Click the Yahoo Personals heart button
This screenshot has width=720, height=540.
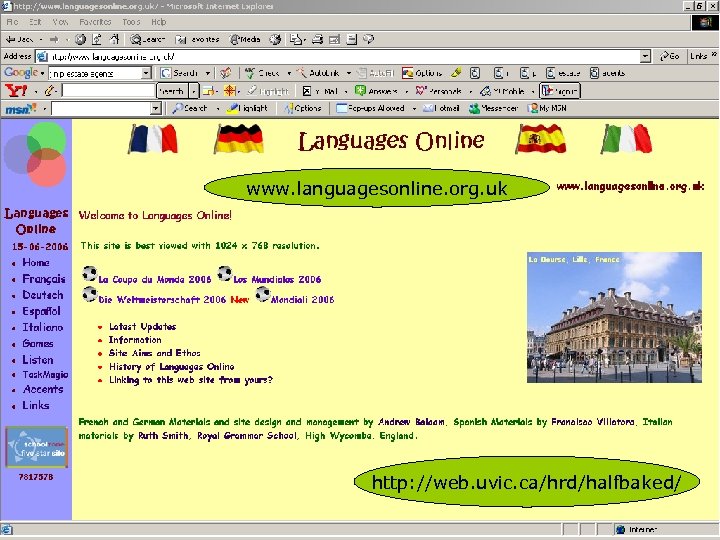click(x=439, y=91)
